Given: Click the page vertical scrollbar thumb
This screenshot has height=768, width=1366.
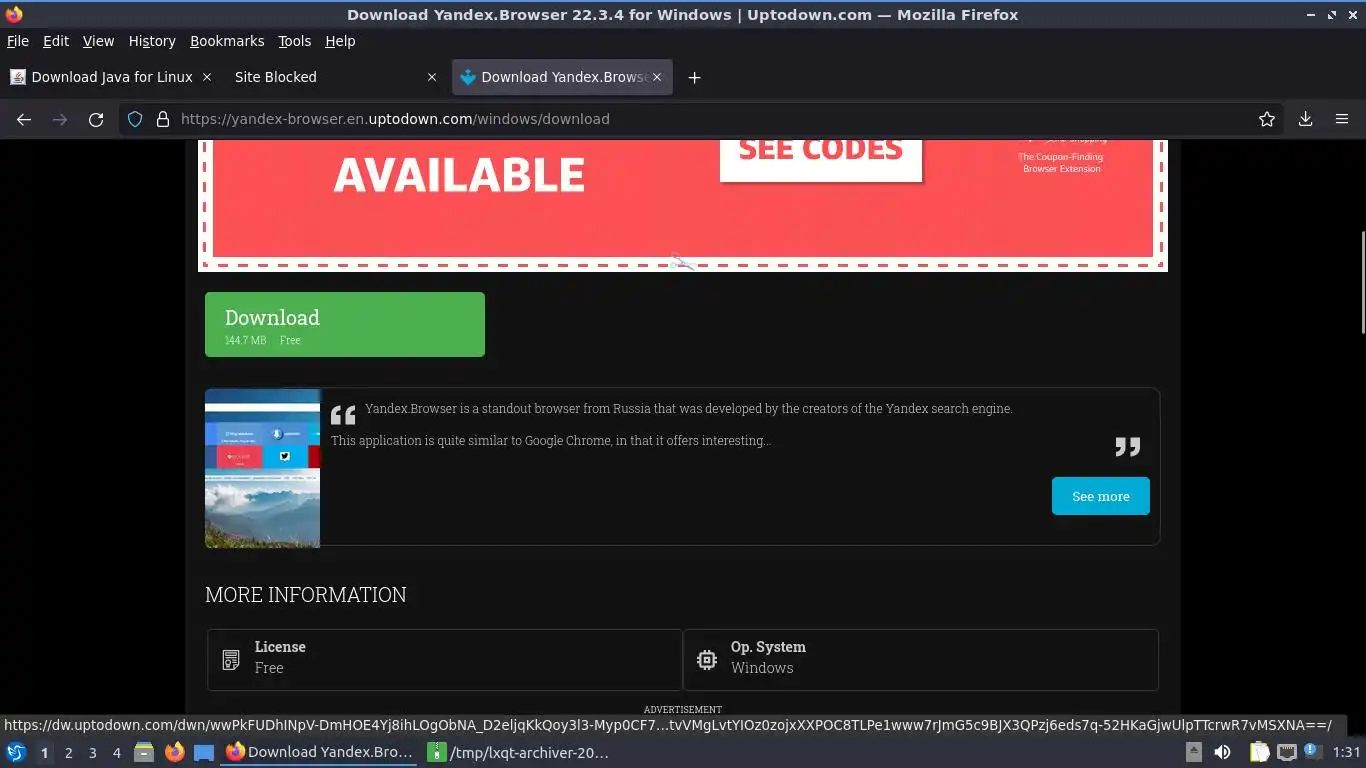Looking at the screenshot, I should pos(1362,283).
